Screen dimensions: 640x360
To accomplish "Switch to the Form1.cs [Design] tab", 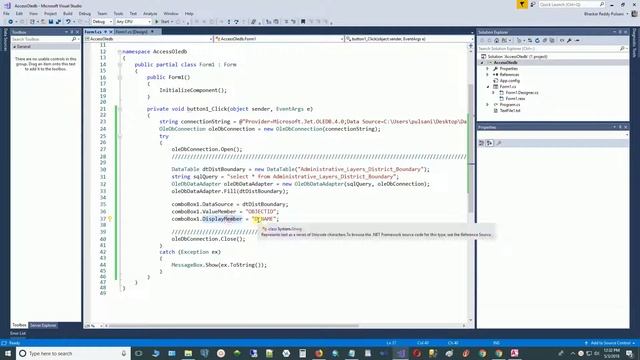I will tap(131, 32).
